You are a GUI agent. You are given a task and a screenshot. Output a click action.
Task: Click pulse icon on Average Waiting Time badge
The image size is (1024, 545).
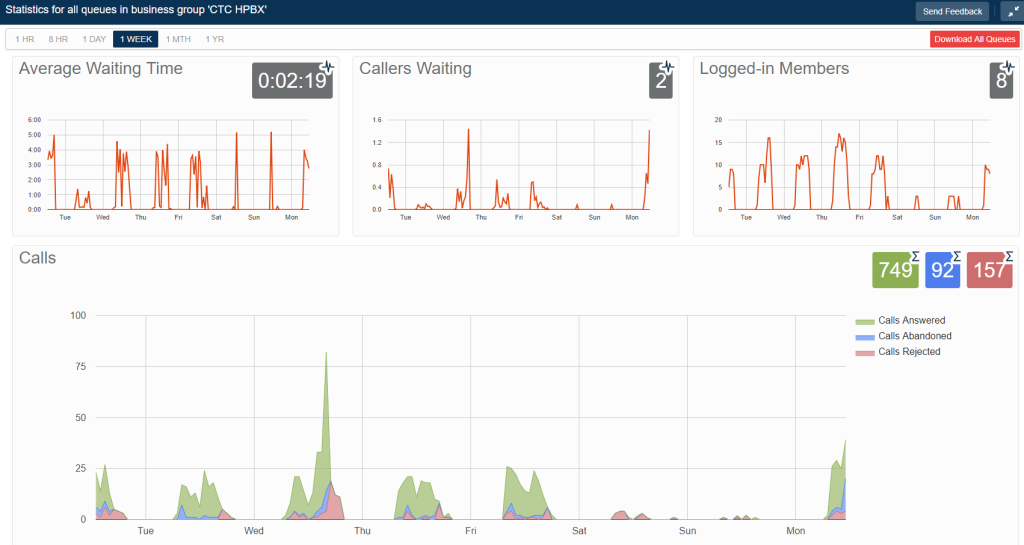(327, 67)
